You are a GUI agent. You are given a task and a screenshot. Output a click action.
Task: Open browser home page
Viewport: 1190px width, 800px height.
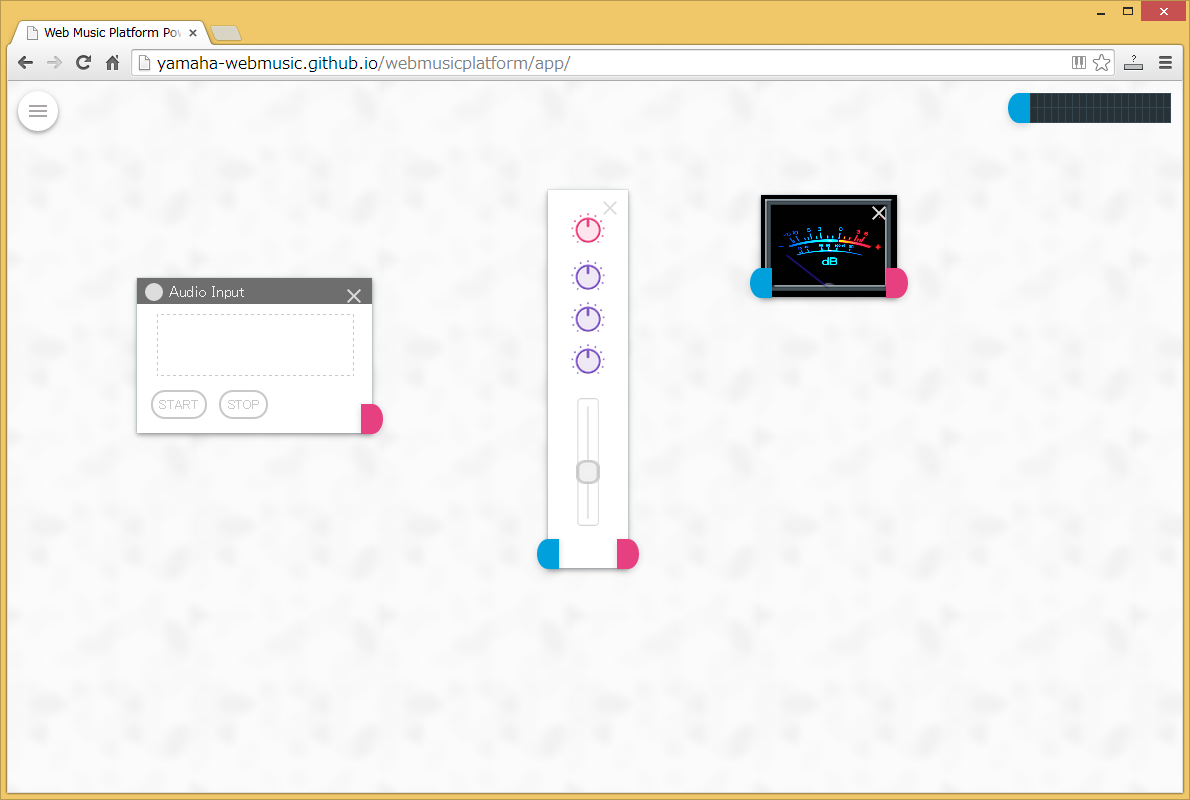pyautogui.click(x=112, y=63)
